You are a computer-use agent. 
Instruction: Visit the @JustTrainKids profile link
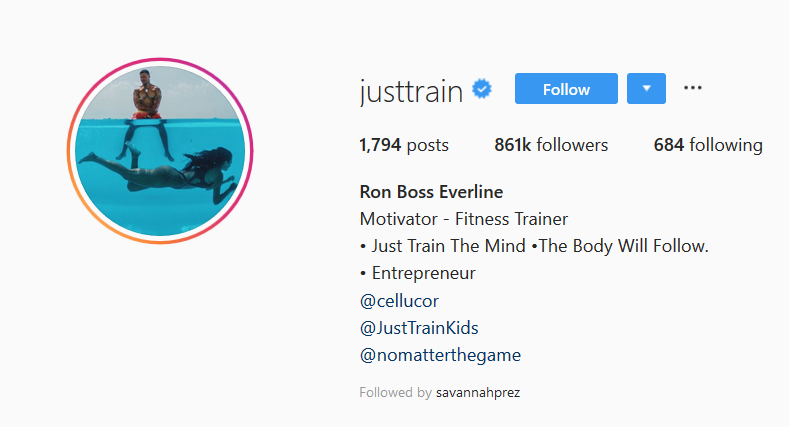(x=419, y=328)
